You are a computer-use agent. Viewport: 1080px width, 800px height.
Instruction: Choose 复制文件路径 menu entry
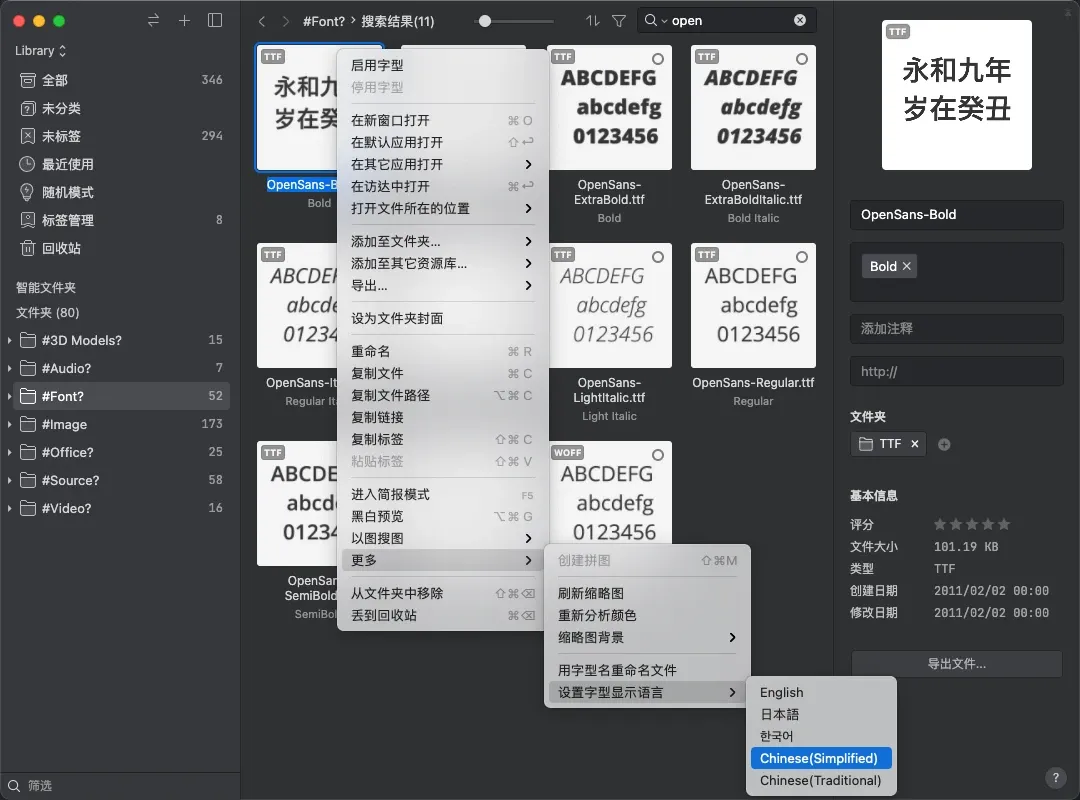(x=442, y=396)
